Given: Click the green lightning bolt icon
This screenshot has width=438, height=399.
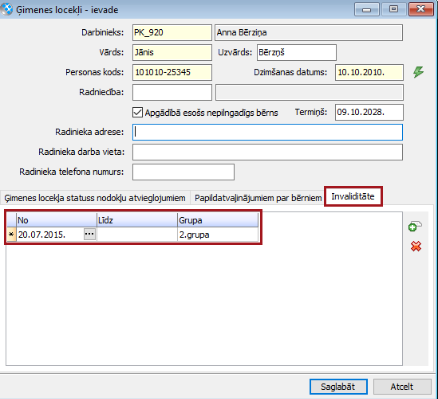Looking at the screenshot, I should tap(418, 72).
